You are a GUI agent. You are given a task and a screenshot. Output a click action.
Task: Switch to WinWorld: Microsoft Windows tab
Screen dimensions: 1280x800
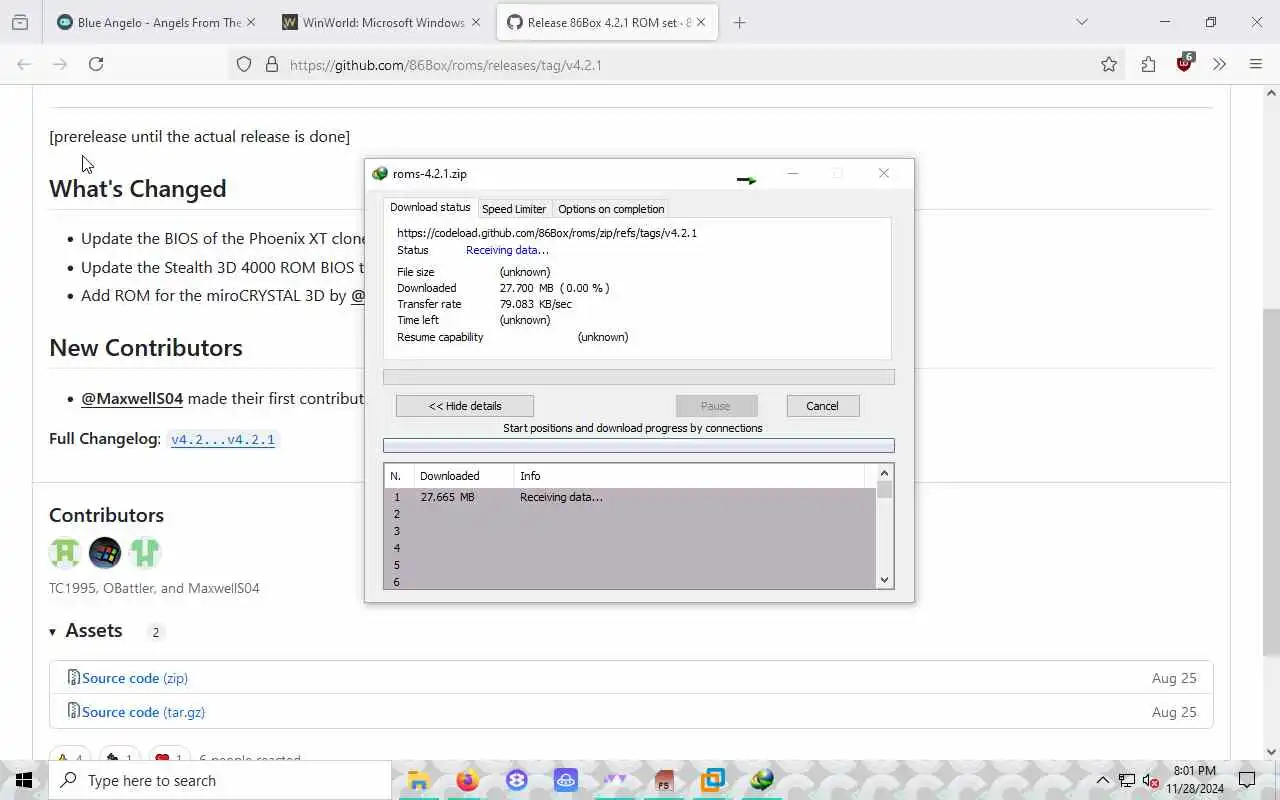371,22
